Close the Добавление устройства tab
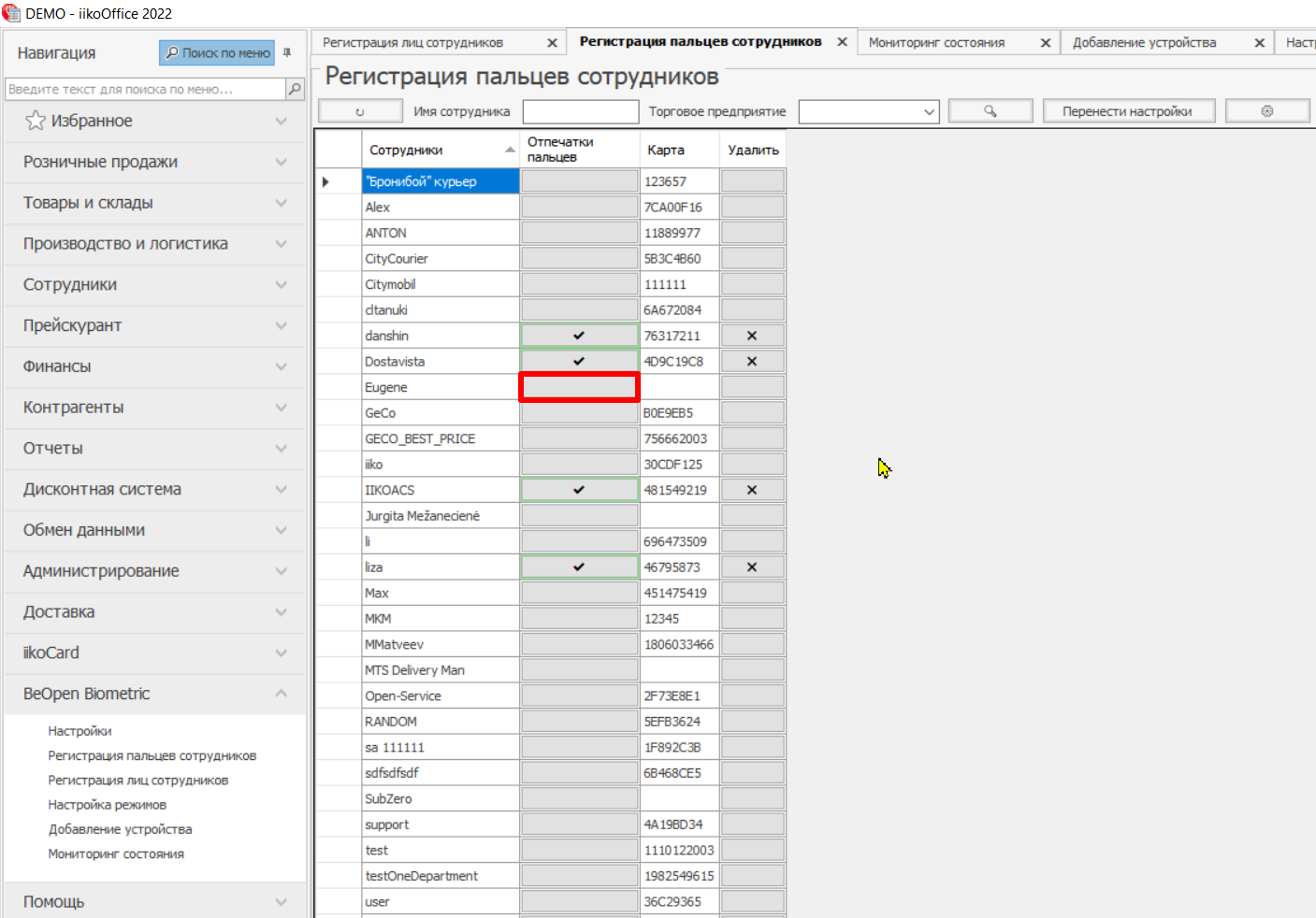Image resolution: width=1316 pixels, height=918 pixels. 1260,43
